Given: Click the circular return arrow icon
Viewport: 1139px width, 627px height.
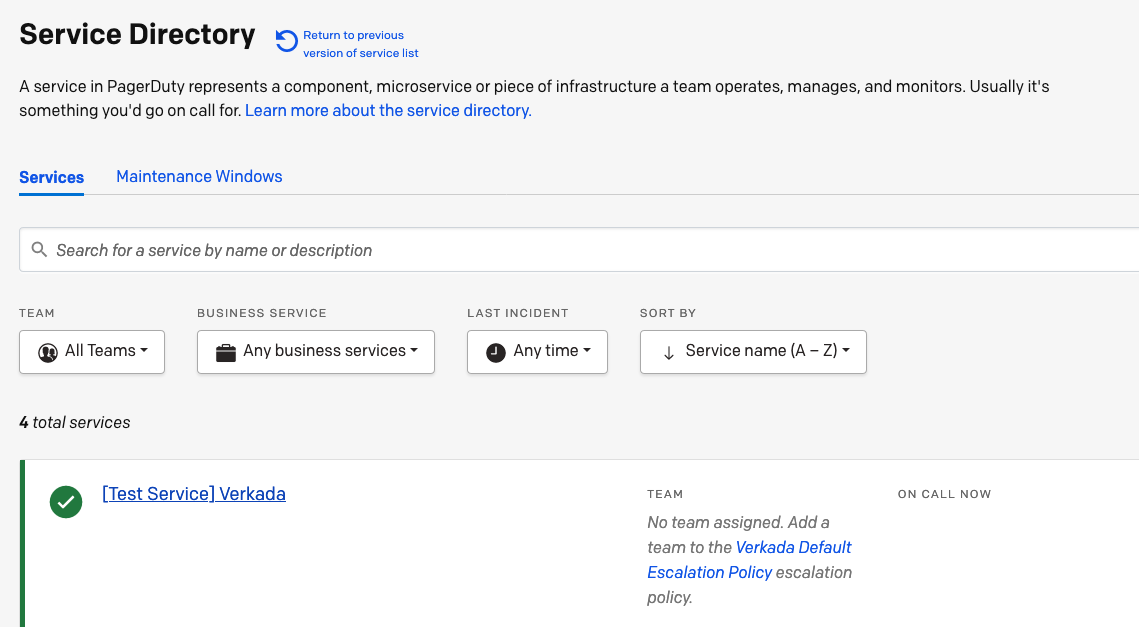Looking at the screenshot, I should (287, 41).
